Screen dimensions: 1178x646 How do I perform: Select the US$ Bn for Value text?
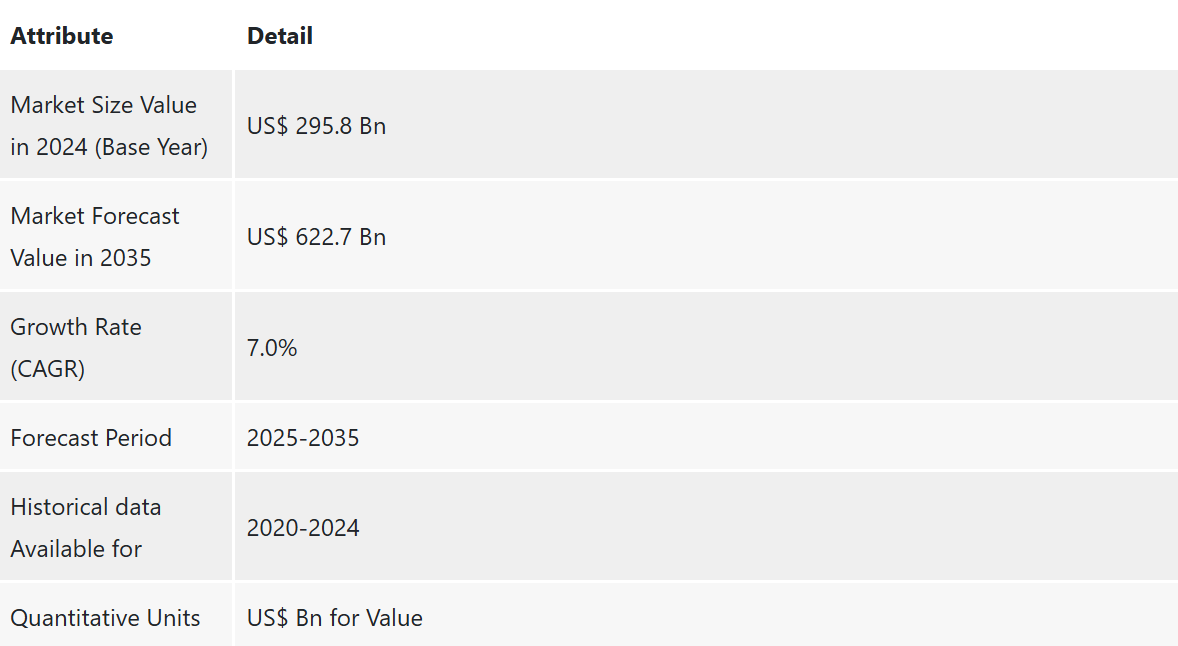click(334, 617)
